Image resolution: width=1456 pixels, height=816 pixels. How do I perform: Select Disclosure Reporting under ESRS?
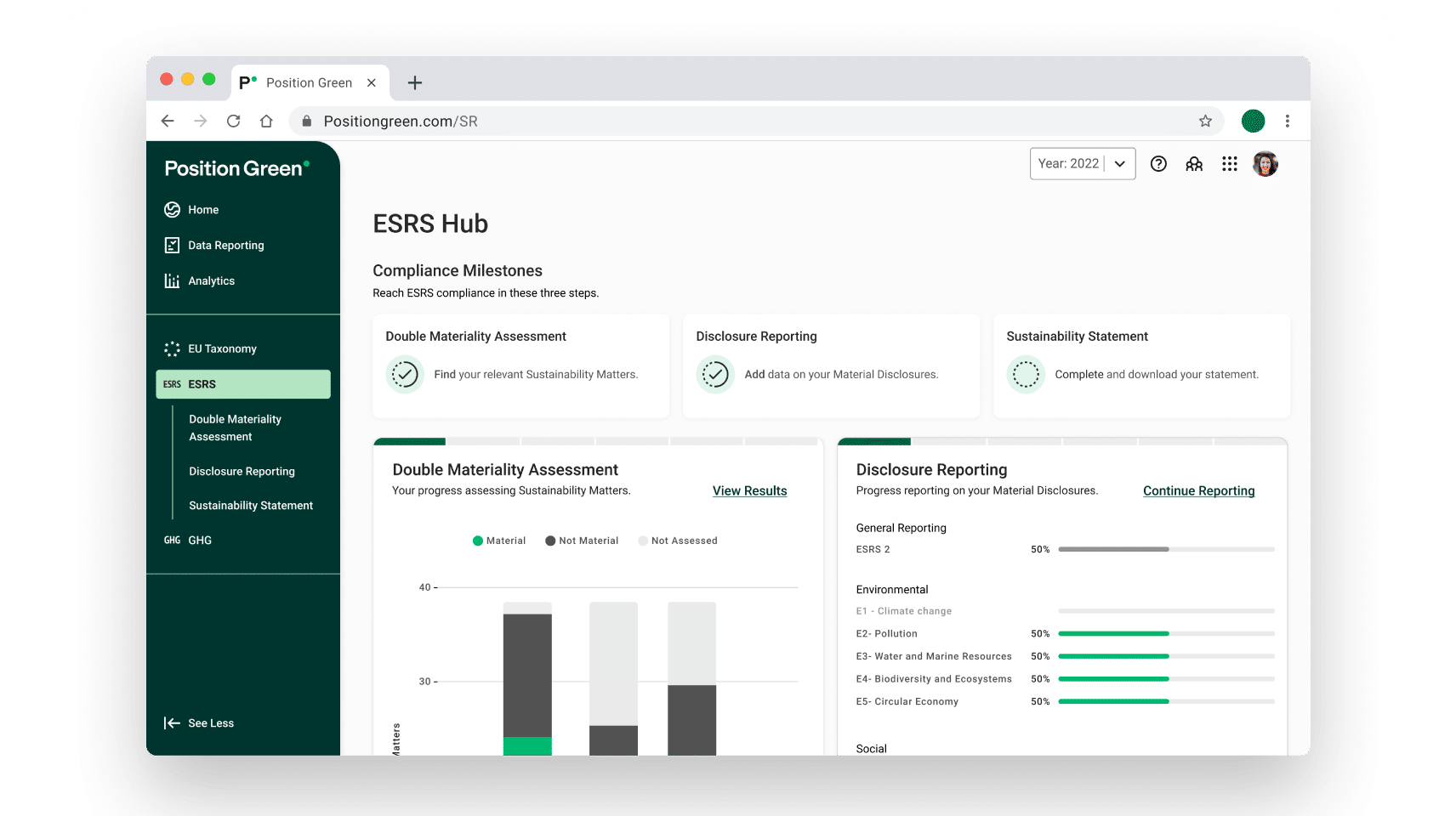[x=242, y=471]
